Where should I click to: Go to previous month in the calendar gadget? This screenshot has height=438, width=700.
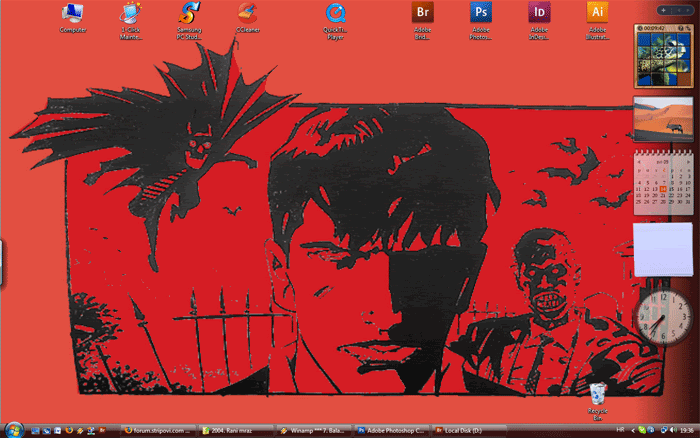click(x=639, y=162)
